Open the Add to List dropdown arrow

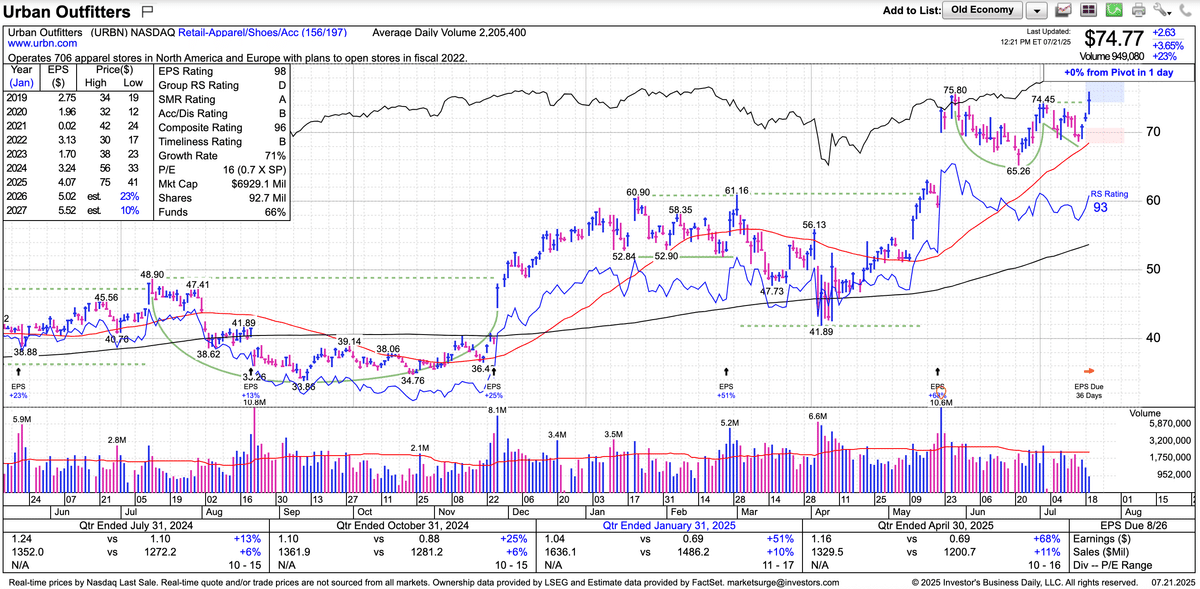1037,11
